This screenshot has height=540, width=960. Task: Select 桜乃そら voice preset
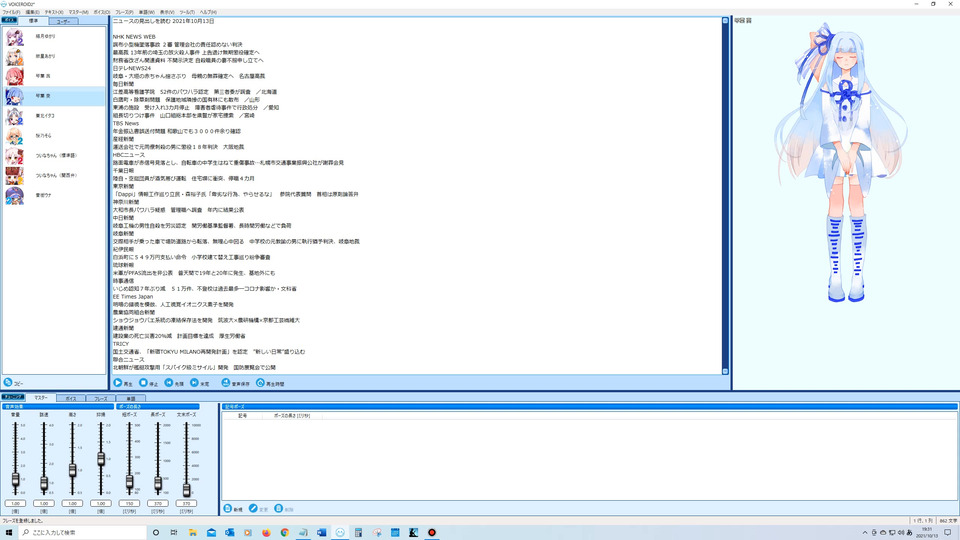(x=54, y=136)
